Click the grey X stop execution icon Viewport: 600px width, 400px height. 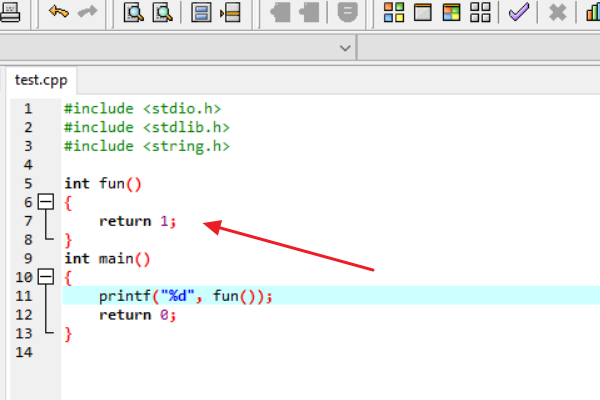[x=558, y=12]
